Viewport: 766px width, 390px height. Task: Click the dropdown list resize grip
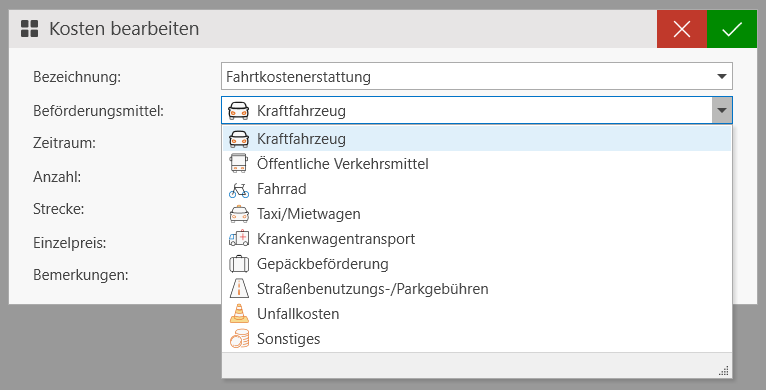click(x=724, y=370)
